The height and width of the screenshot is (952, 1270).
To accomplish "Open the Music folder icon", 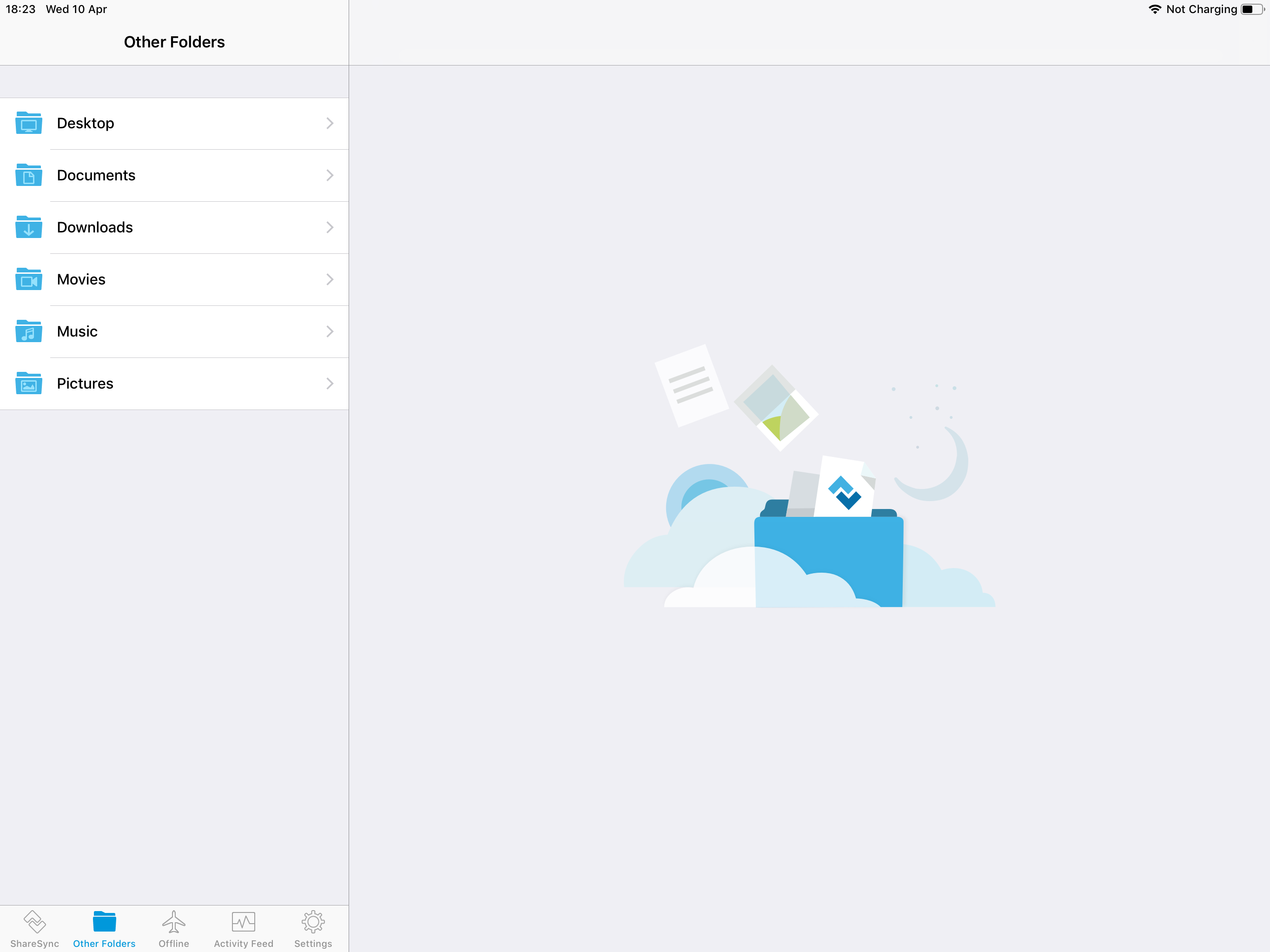I will pos(29,331).
